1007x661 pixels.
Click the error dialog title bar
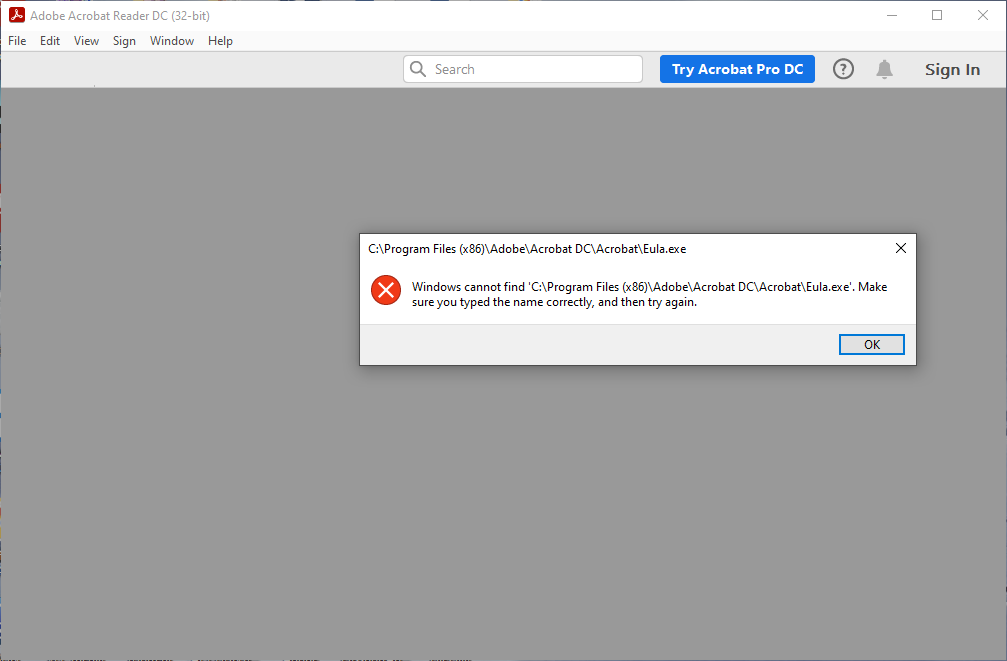(x=600, y=248)
